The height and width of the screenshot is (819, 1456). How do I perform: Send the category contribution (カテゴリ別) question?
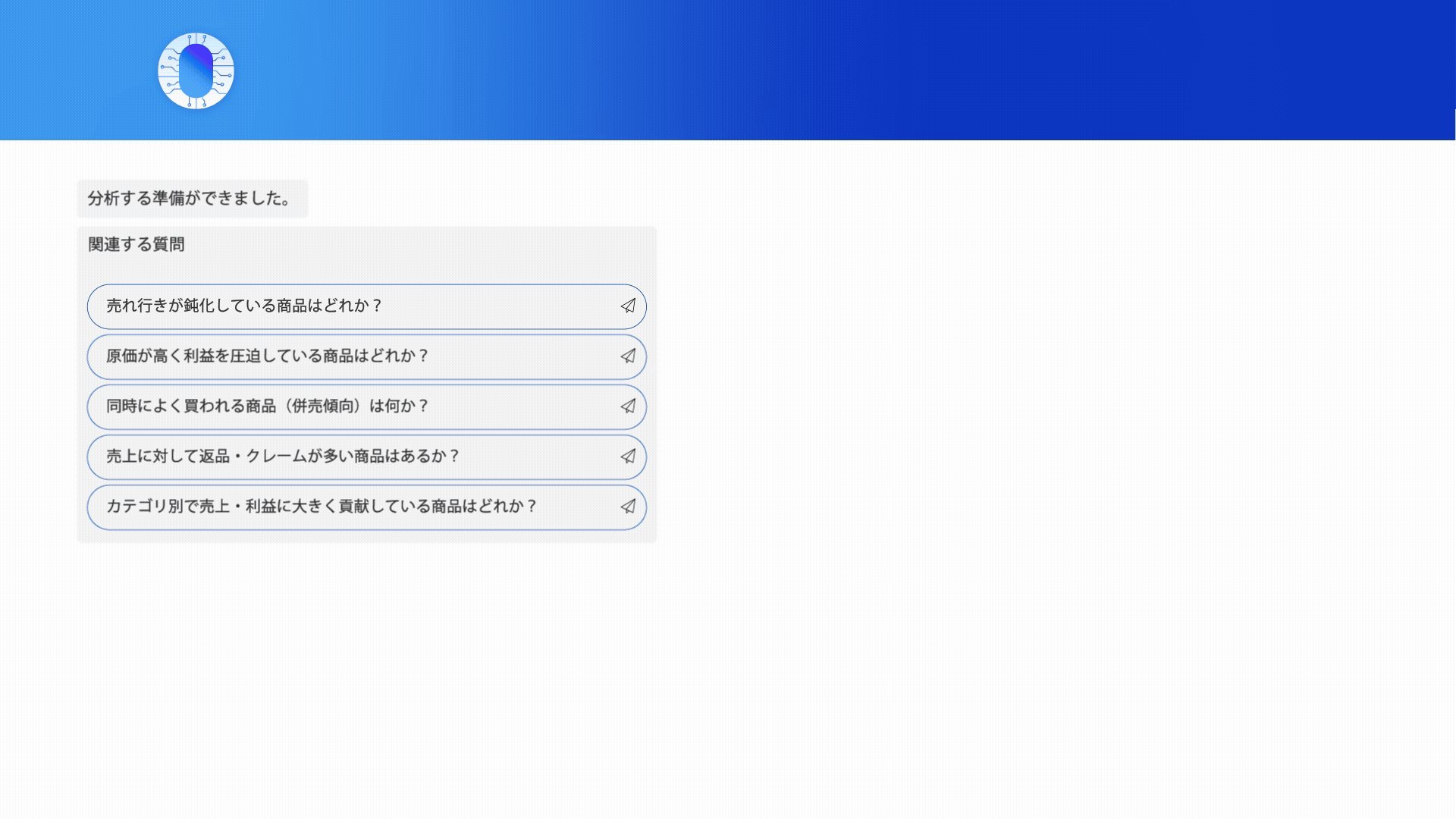pos(628,507)
